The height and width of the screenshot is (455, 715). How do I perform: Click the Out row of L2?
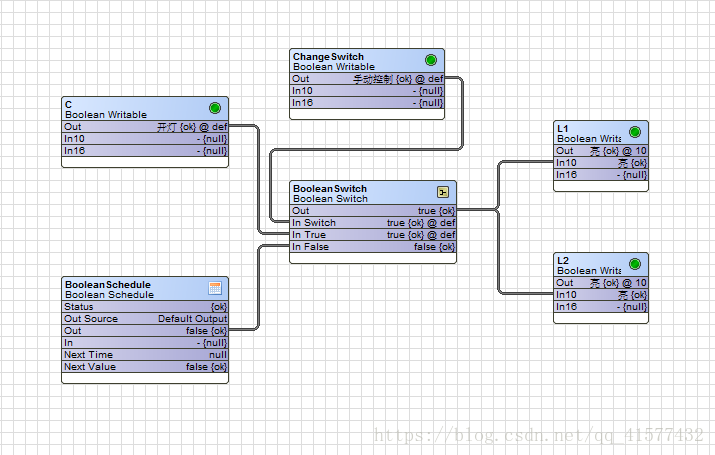(601, 283)
